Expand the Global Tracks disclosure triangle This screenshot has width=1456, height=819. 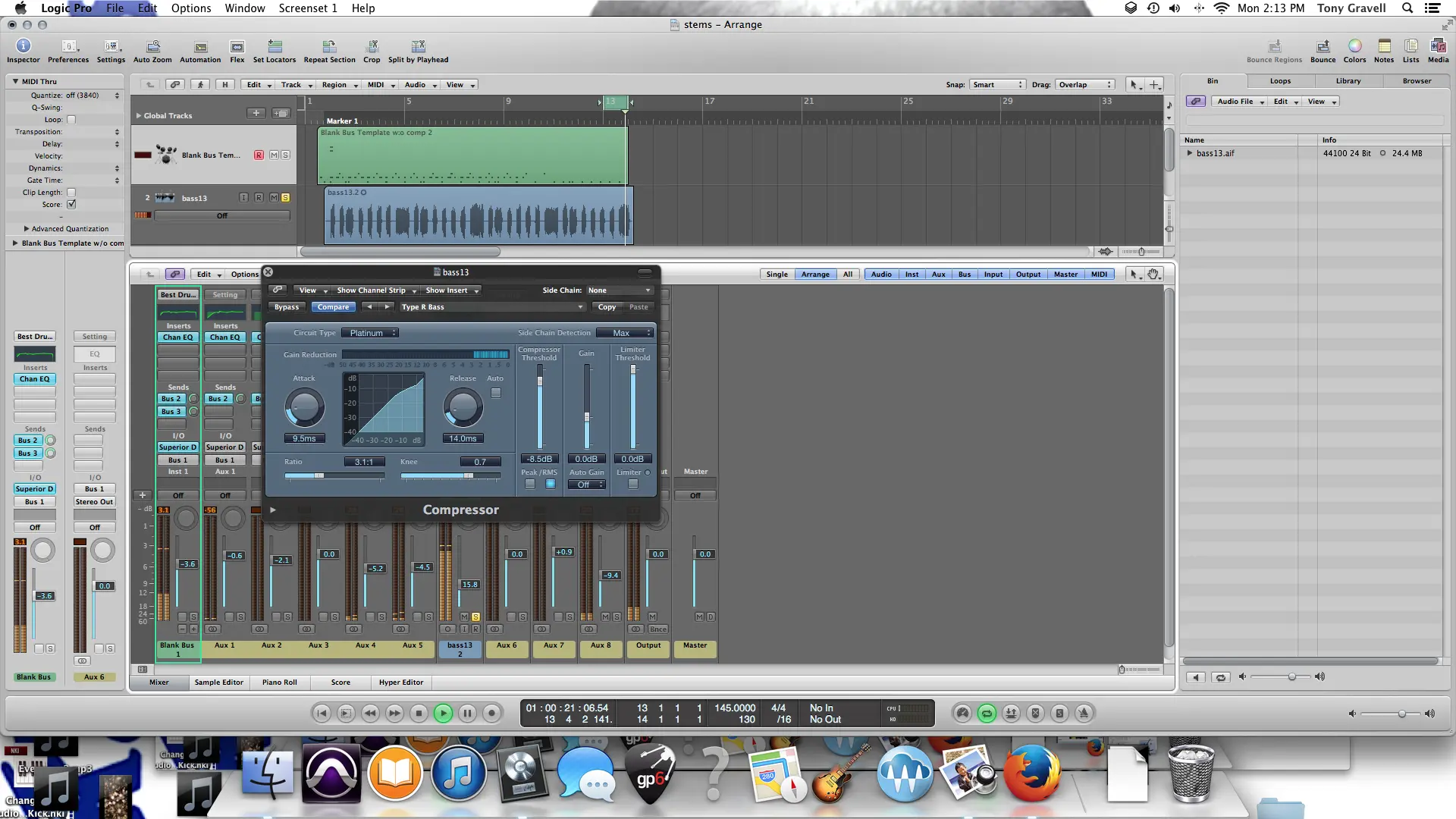point(139,116)
